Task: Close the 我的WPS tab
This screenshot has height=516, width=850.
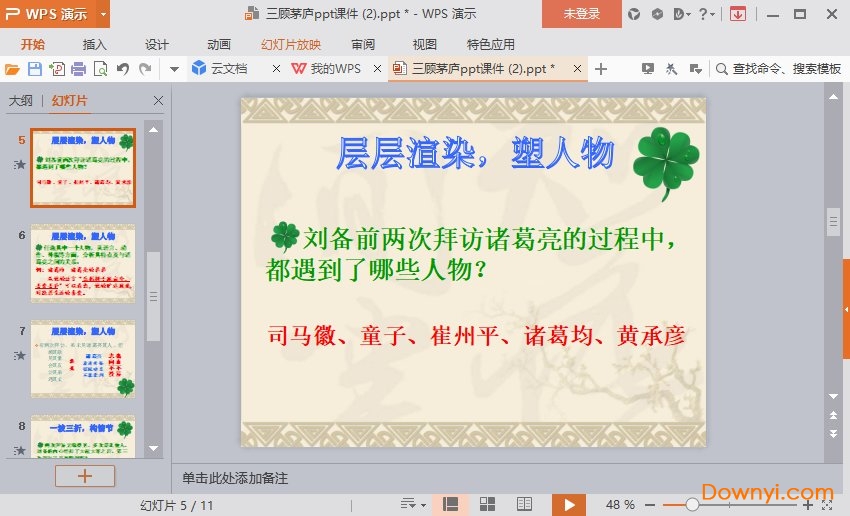Action: click(x=378, y=68)
